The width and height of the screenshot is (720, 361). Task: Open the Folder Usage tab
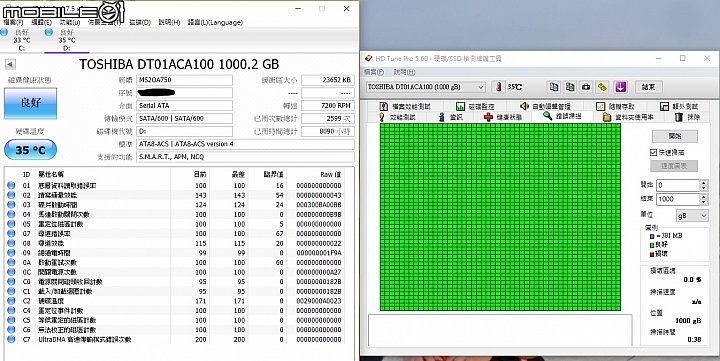pyautogui.click(x=627, y=117)
